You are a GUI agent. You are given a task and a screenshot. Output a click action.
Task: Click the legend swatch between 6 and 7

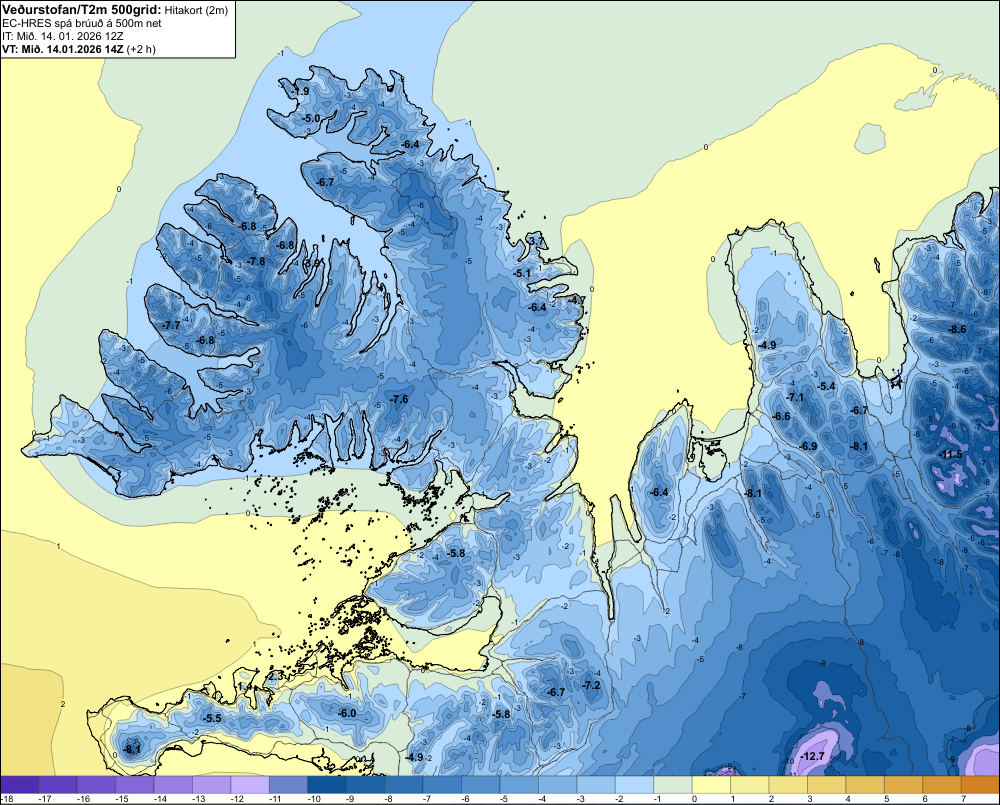[941, 785]
